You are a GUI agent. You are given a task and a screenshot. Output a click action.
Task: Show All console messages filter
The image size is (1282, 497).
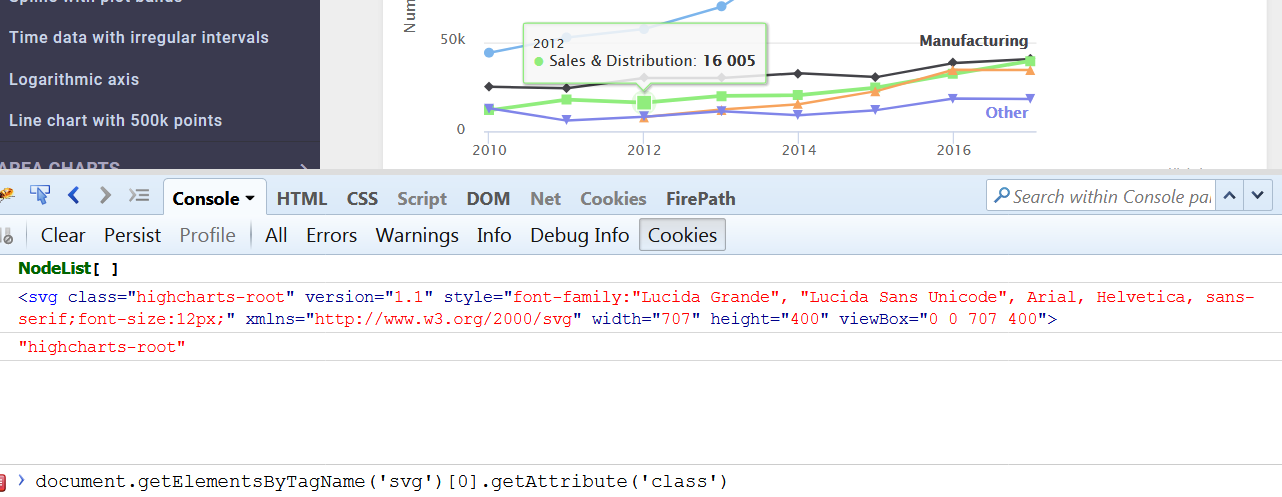(276, 235)
